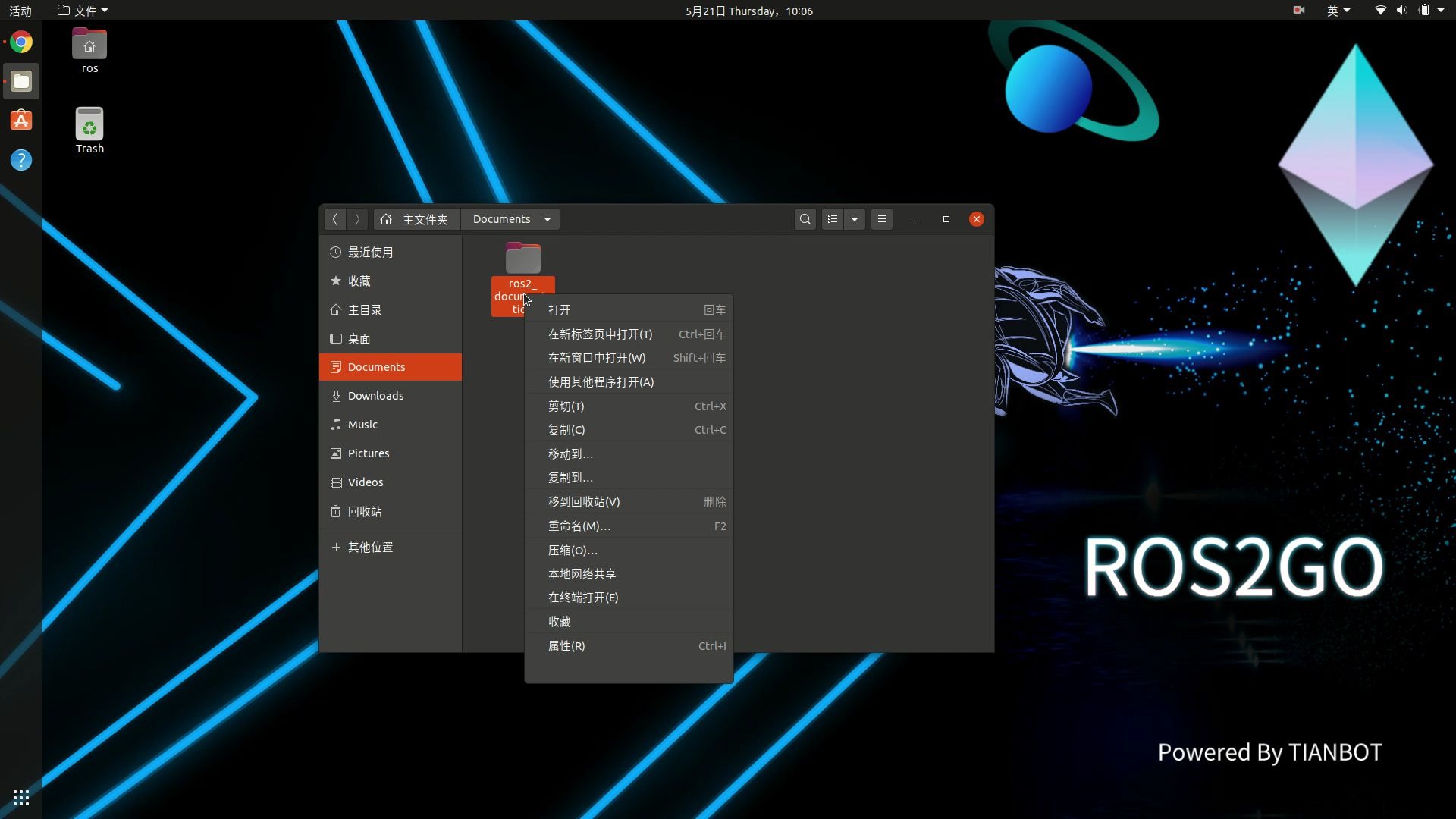
Task: Select the Trash icon on desktop
Action: 89,130
